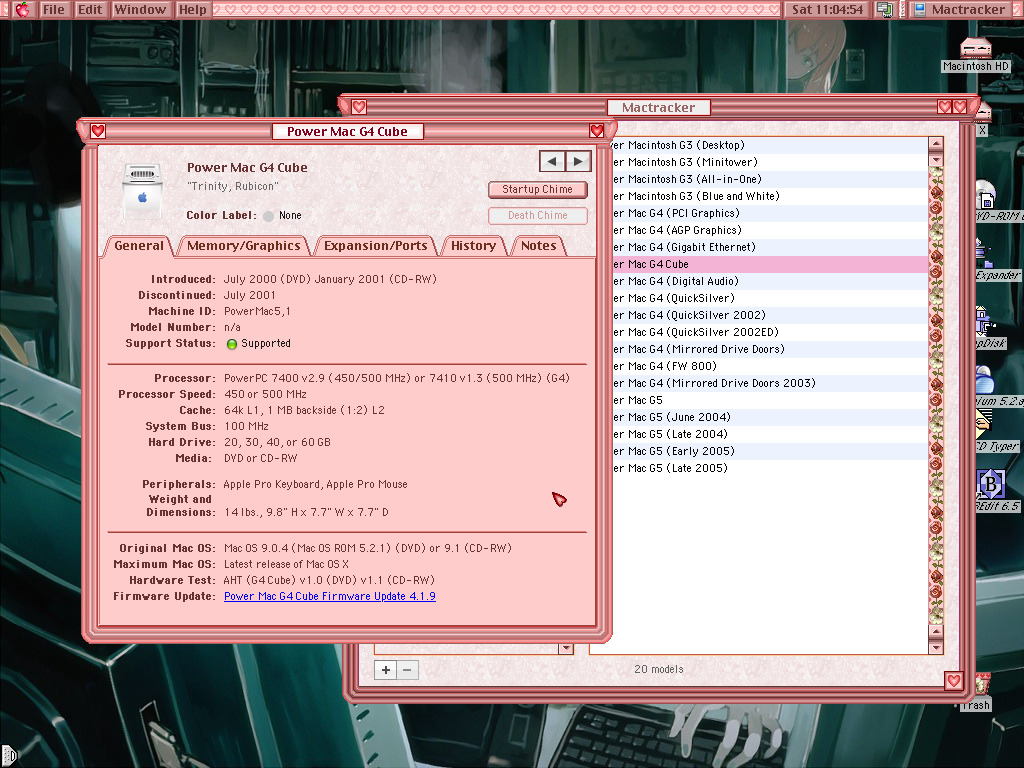Click the BBEdit desktop icon
The image size is (1024, 768).
coord(989,487)
